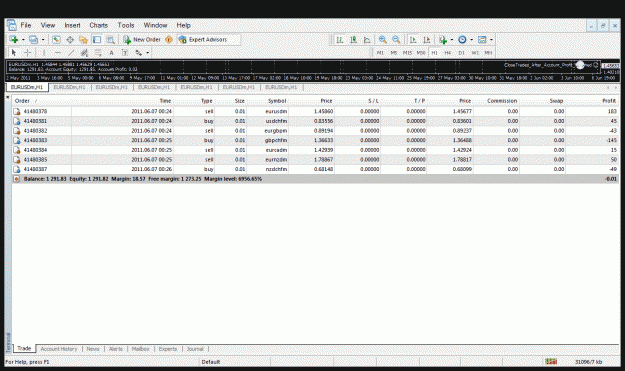Click the Default profile status entry
Viewport: 625px width, 371px height.
click(211, 362)
